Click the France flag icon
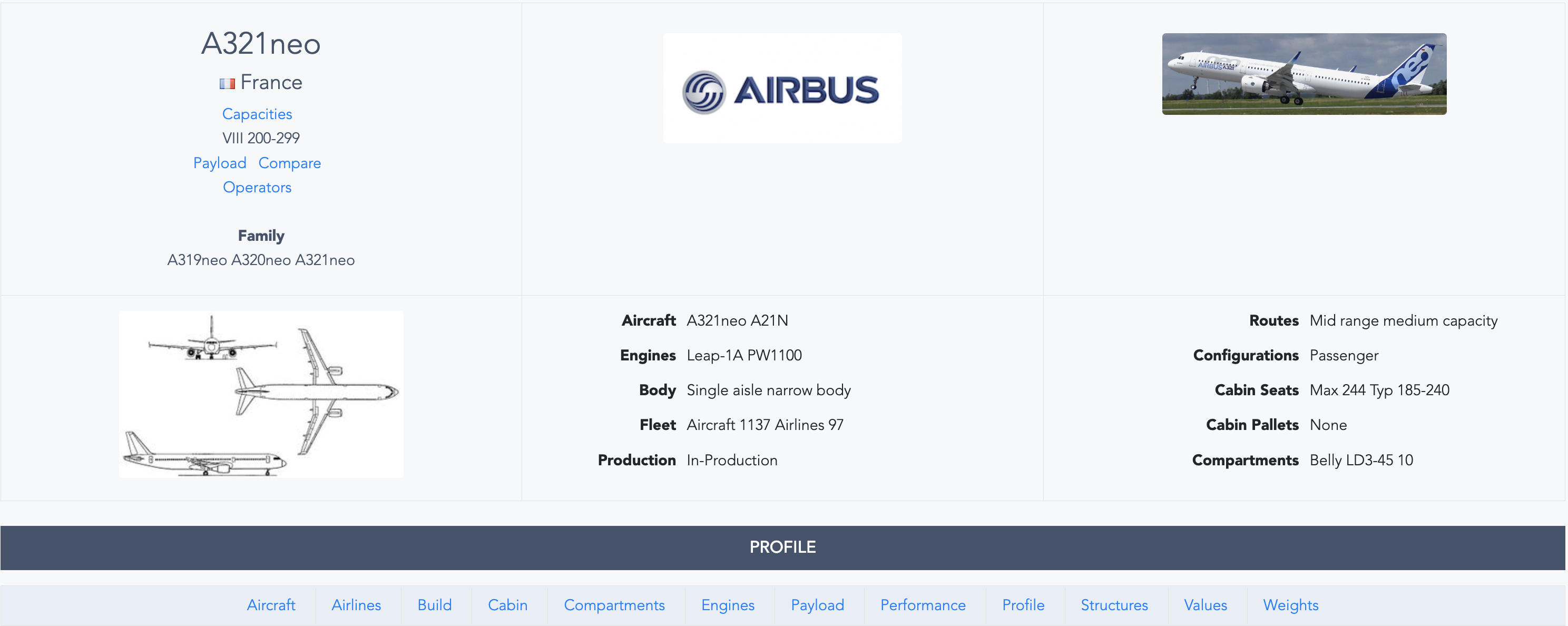1568x626 pixels. (227, 83)
